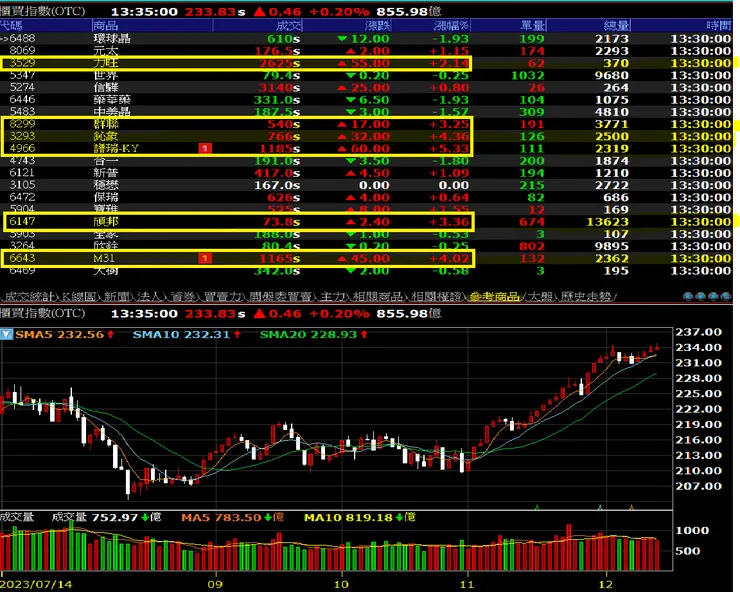Select the stock code 6488 row
The image size is (740, 592).
pos(366,39)
